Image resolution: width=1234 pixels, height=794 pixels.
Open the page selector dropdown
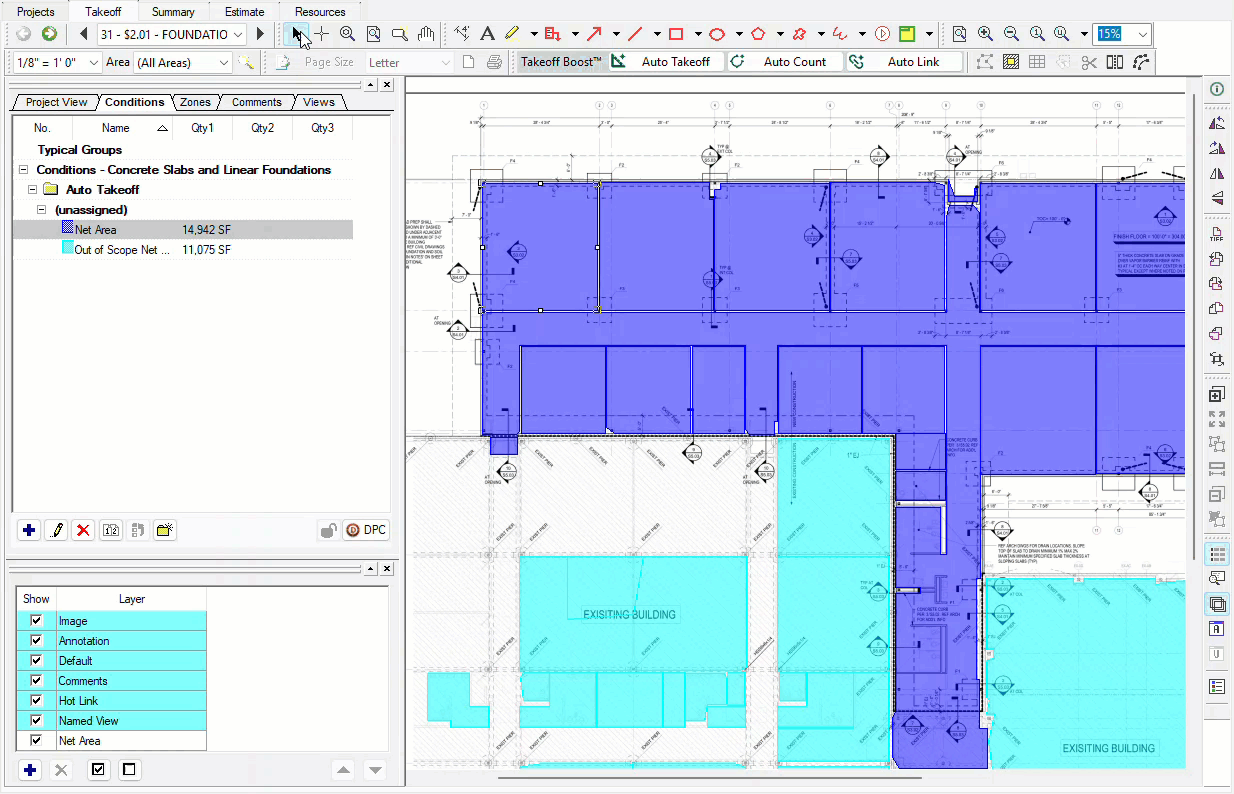[x=238, y=34]
